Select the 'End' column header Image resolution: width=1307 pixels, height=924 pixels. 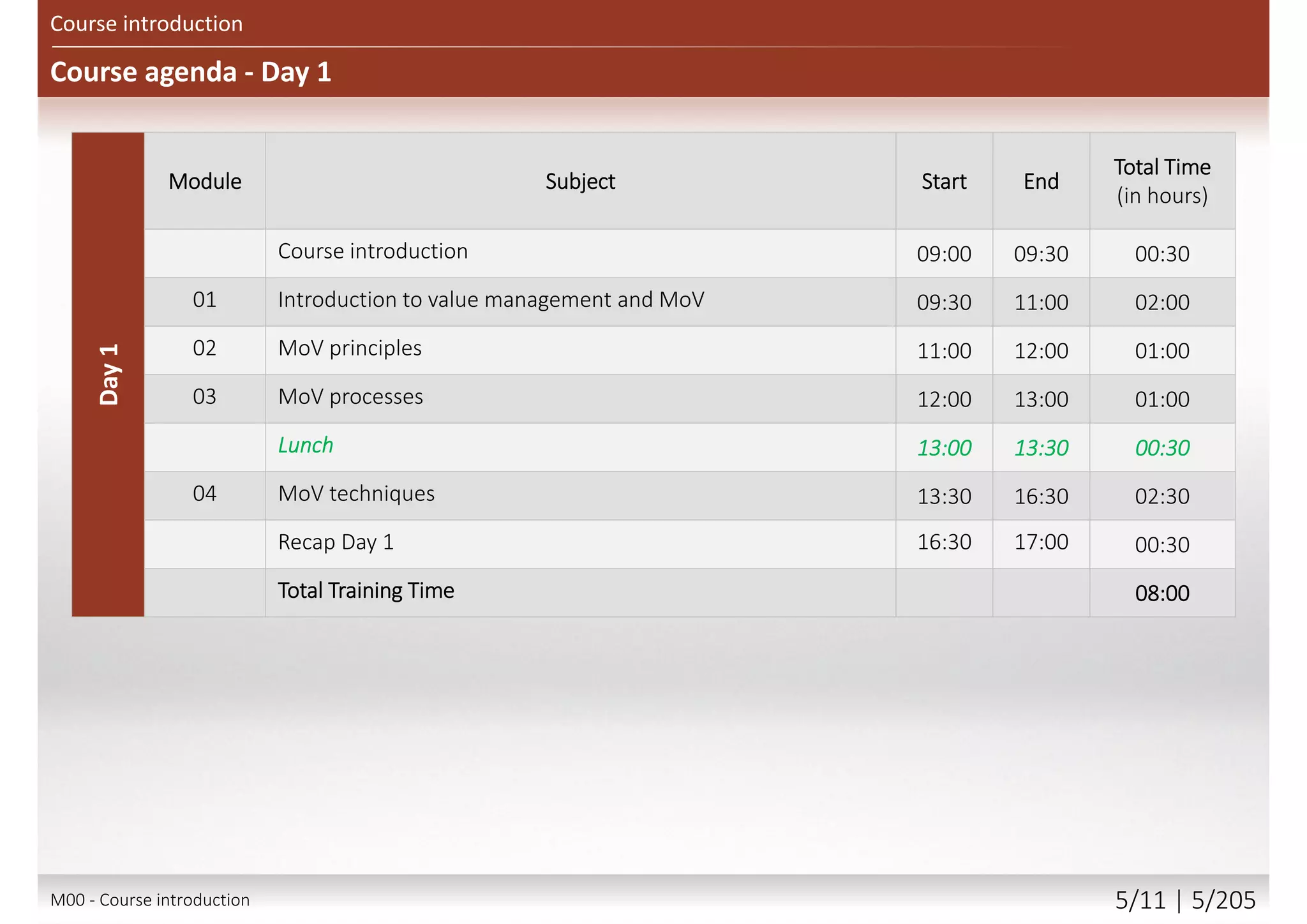point(1041,181)
